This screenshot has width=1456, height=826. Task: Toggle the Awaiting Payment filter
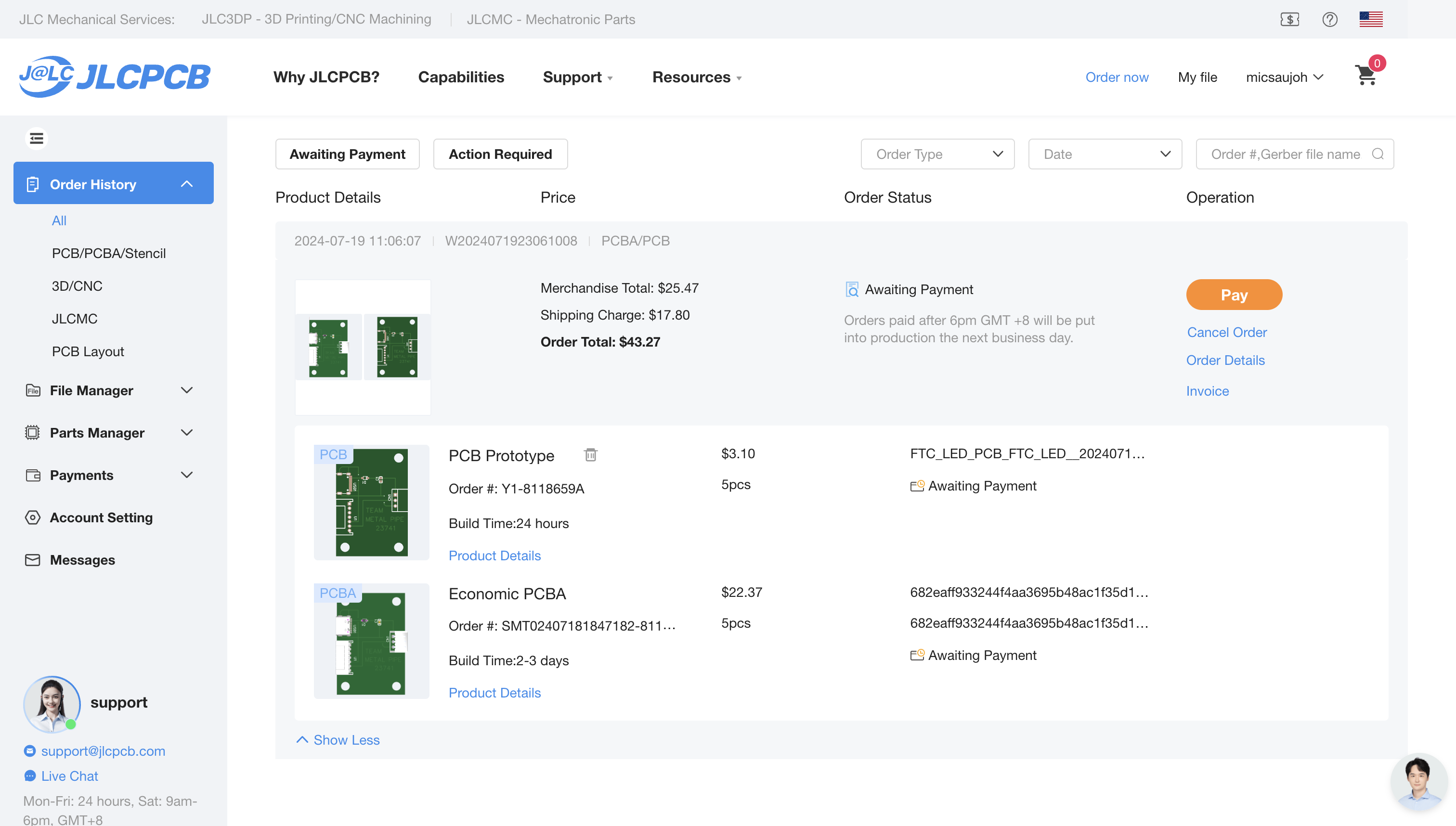click(x=347, y=154)
